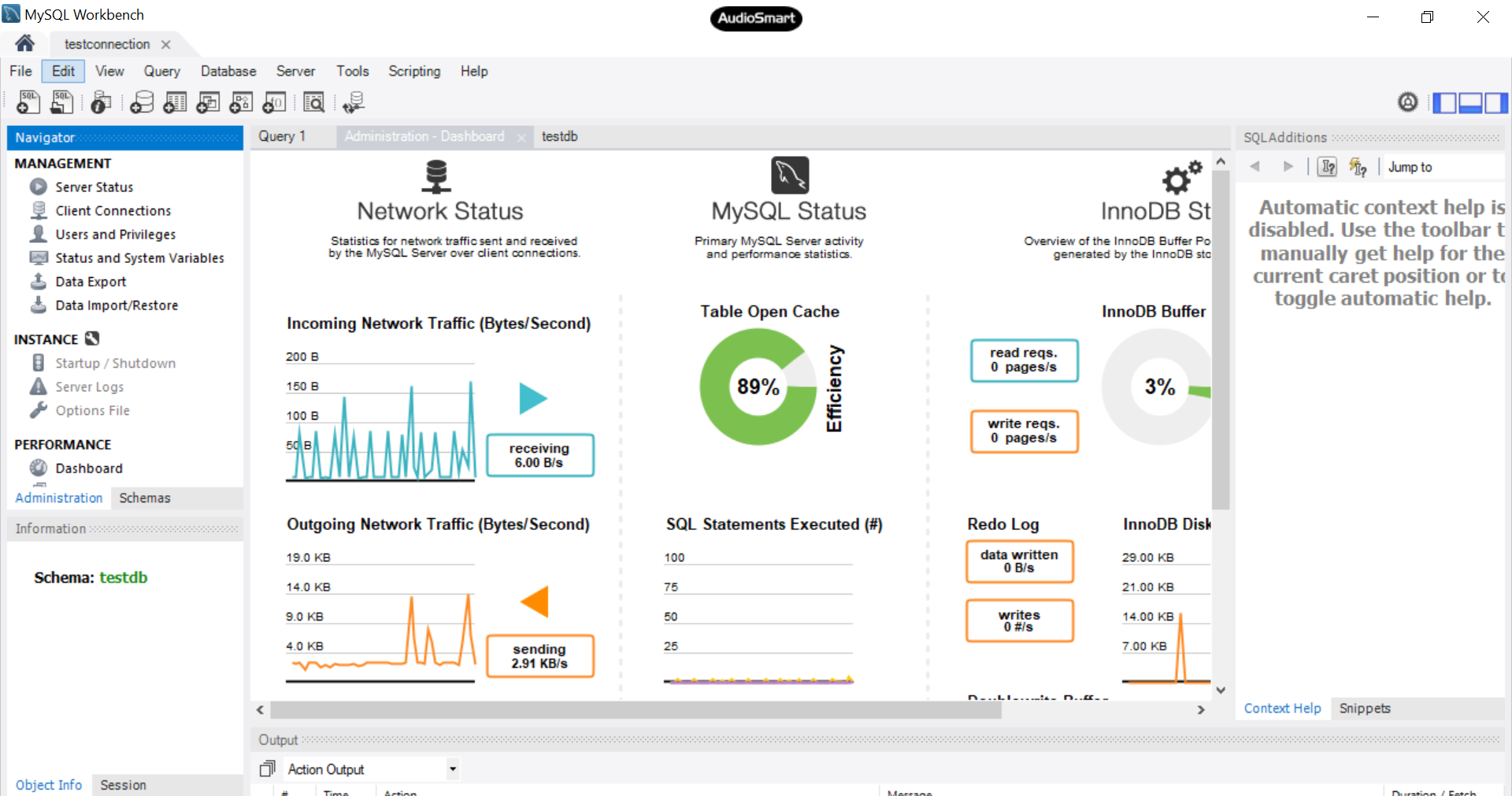This screenshot has width=1512, height=796.
Task: Open Client Connections
Action: coord(113,211)
